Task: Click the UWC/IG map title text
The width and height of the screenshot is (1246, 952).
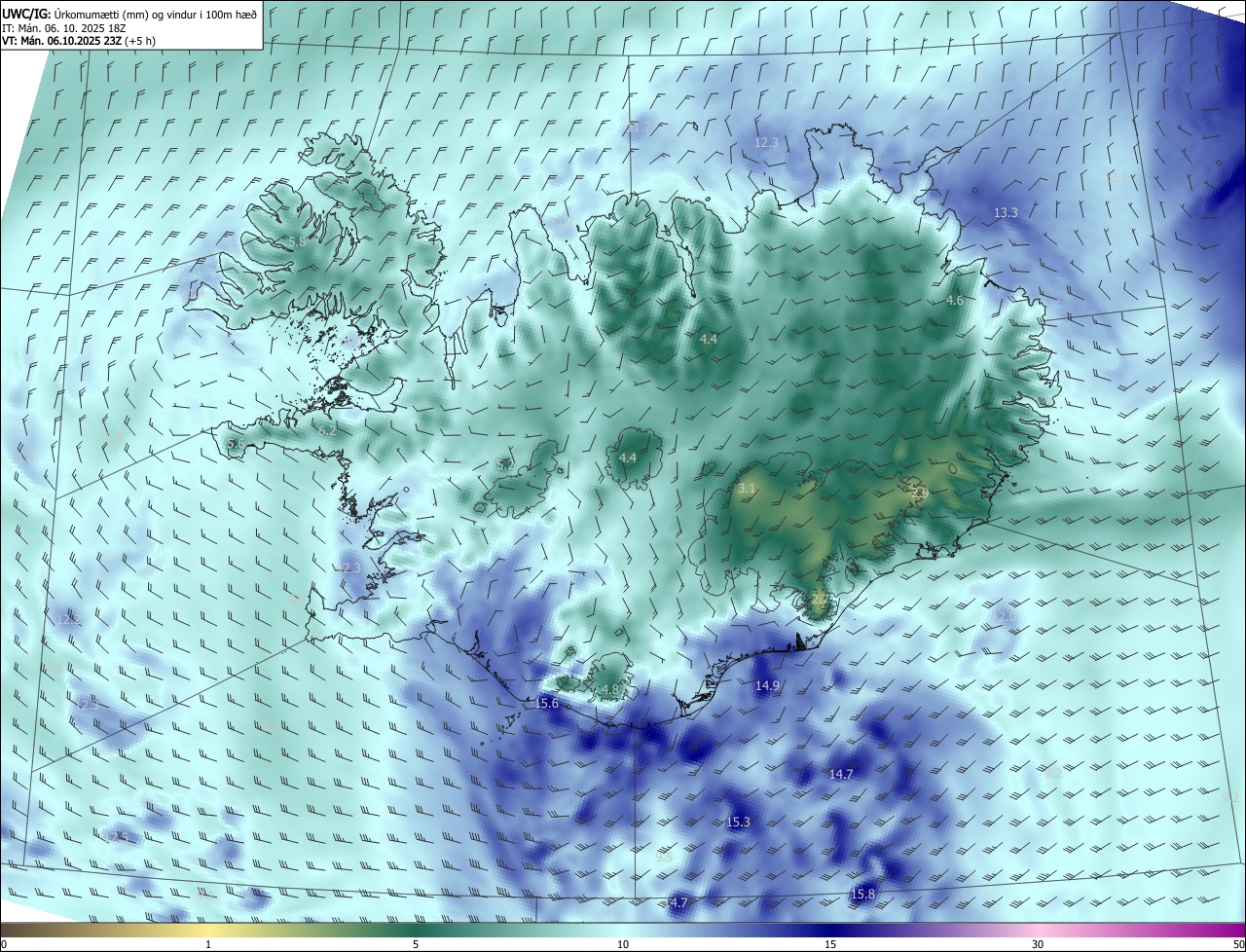Action: point(129,14)
